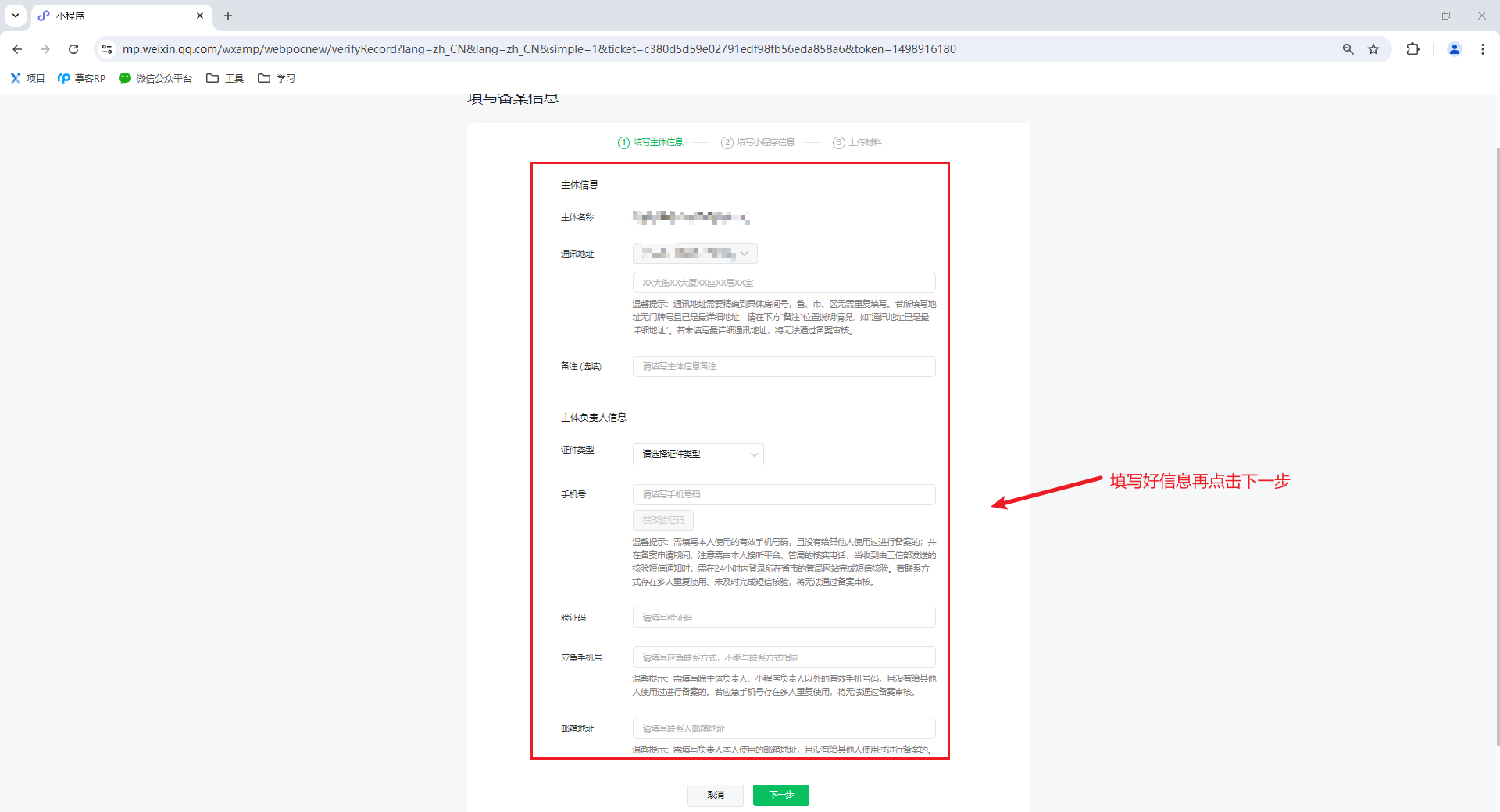This screenshot has width=1500, height=812.
Task: Click the 验证码 input field
Action: click(784, 618)
